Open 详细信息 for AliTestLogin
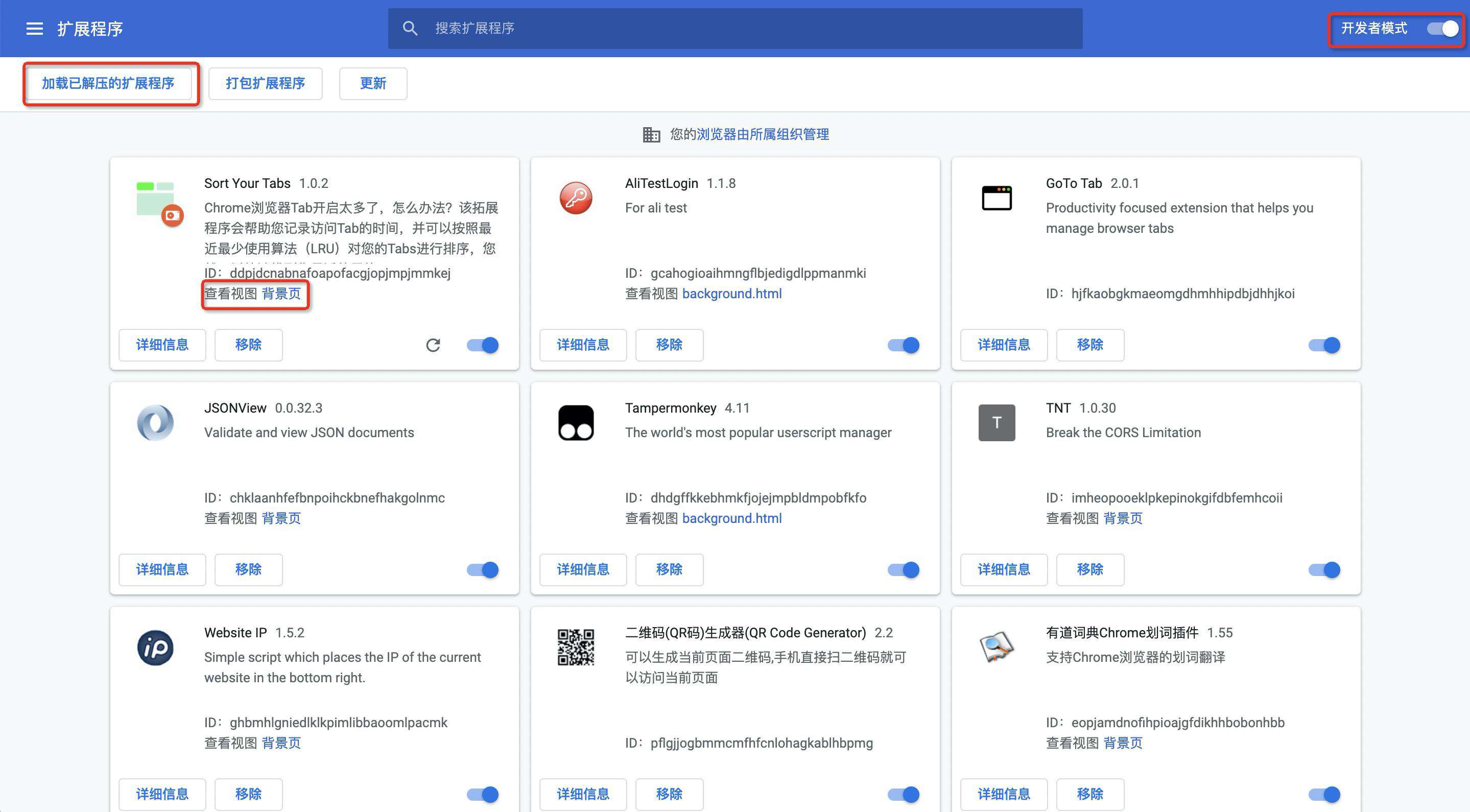 [x=583, y=345]
